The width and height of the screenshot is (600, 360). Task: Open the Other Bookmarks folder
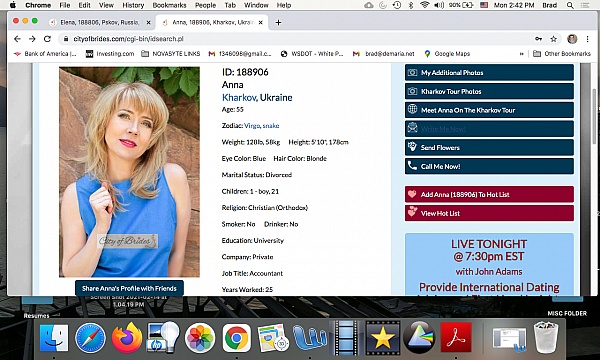pos(562,54)
